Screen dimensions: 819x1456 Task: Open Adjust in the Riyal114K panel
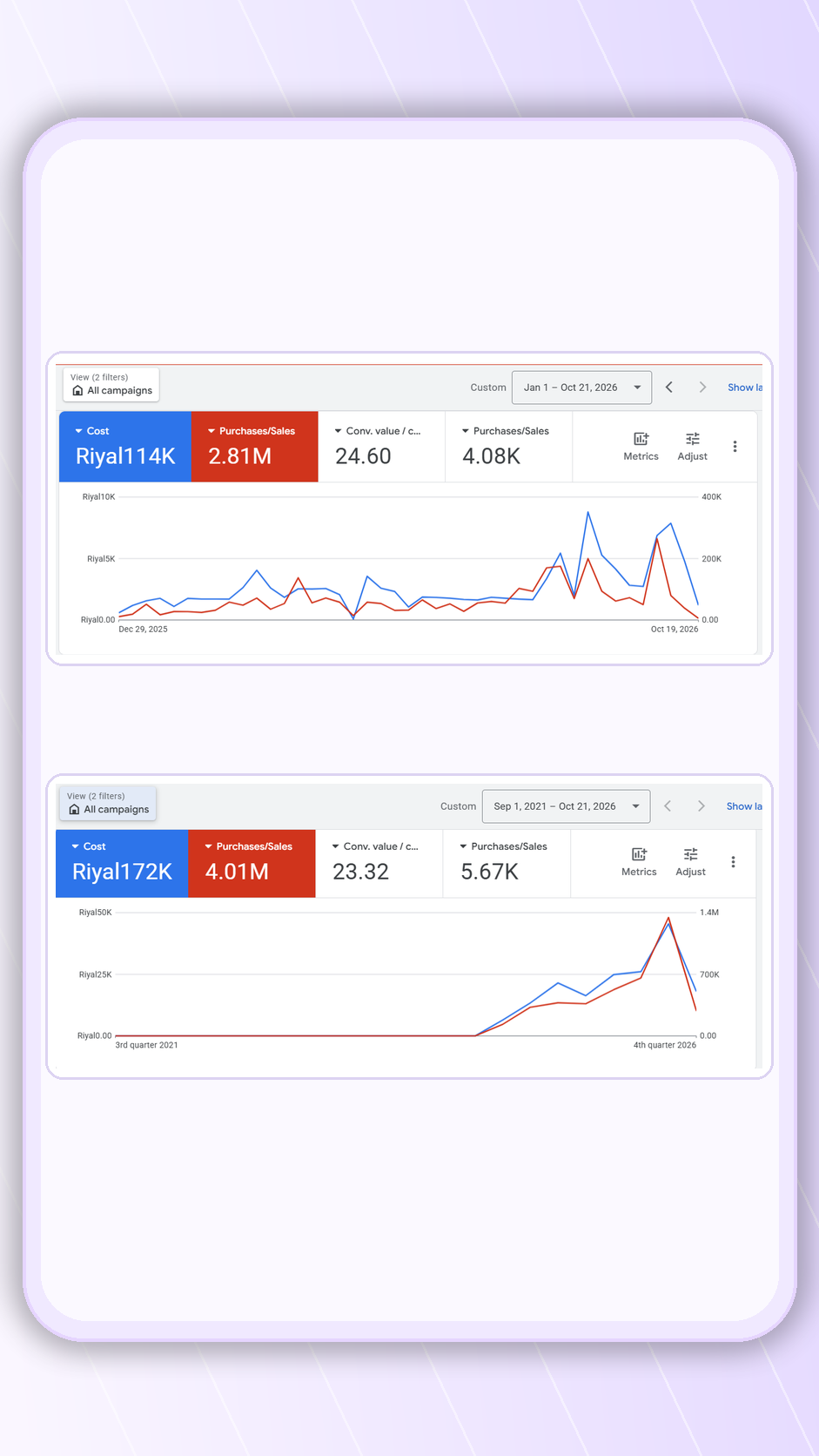point(692,446)
